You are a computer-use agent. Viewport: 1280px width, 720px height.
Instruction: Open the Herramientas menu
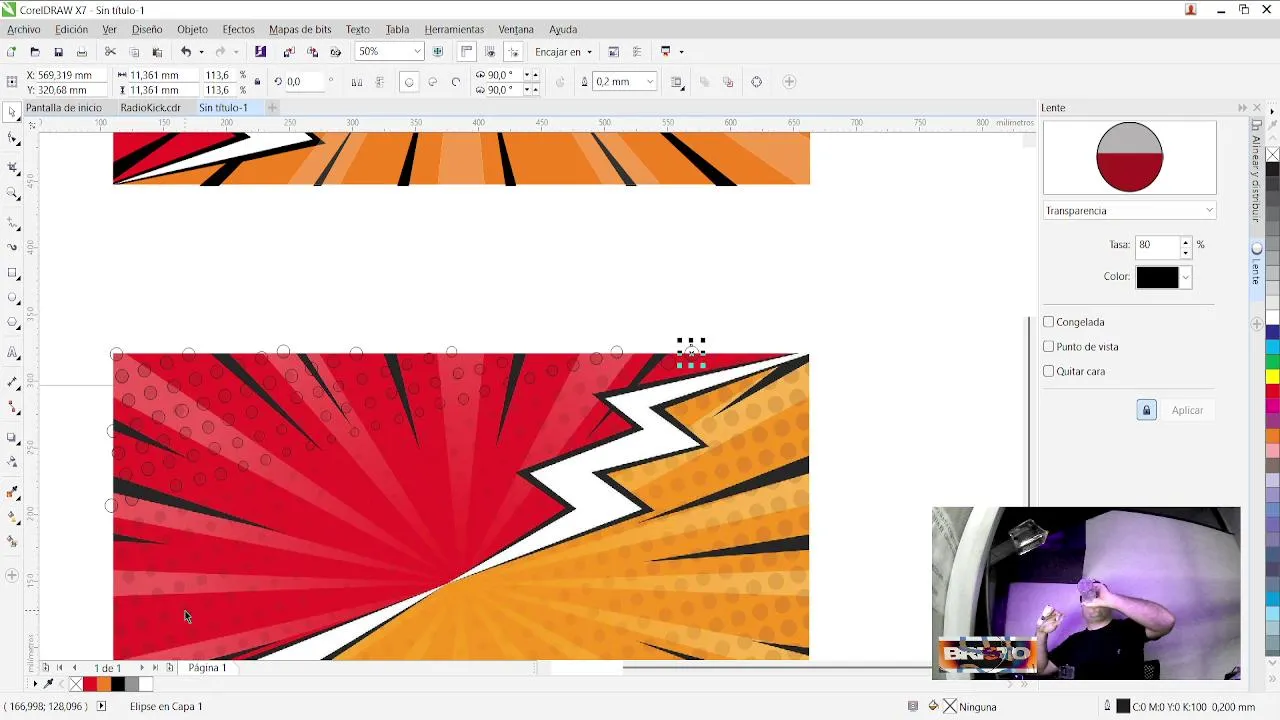[454, 29]
